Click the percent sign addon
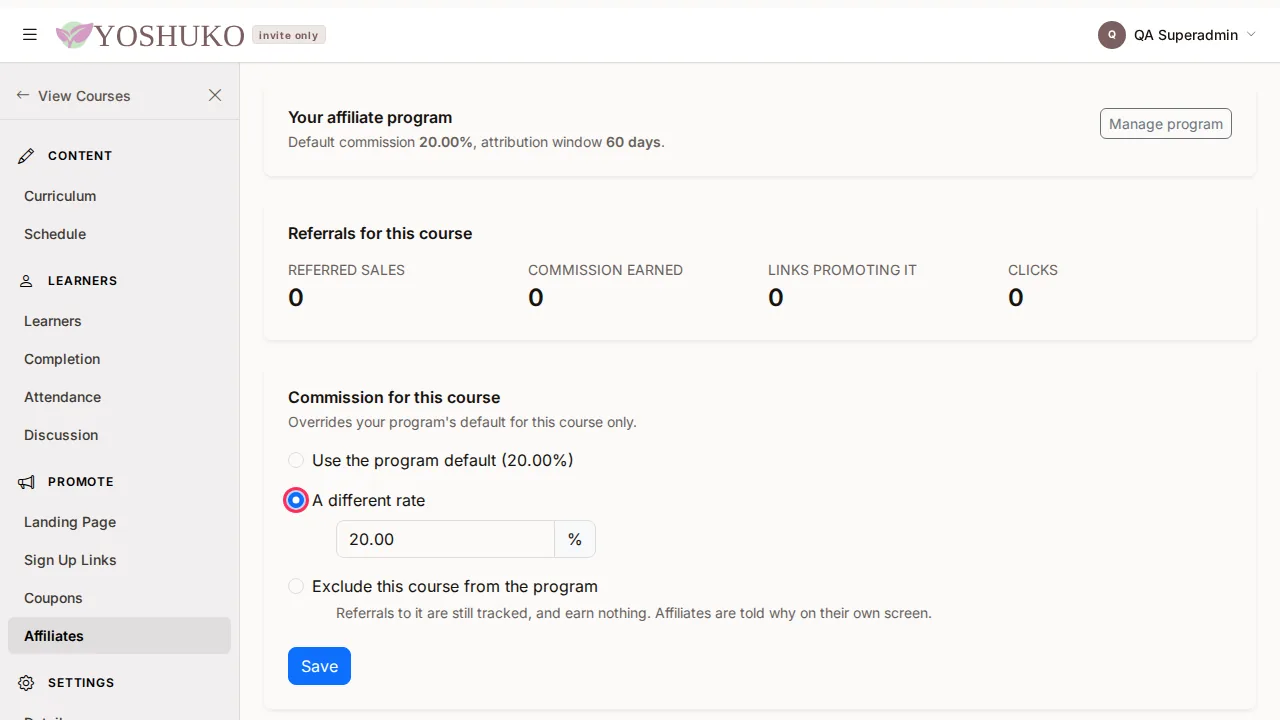 tap(575, 539)
